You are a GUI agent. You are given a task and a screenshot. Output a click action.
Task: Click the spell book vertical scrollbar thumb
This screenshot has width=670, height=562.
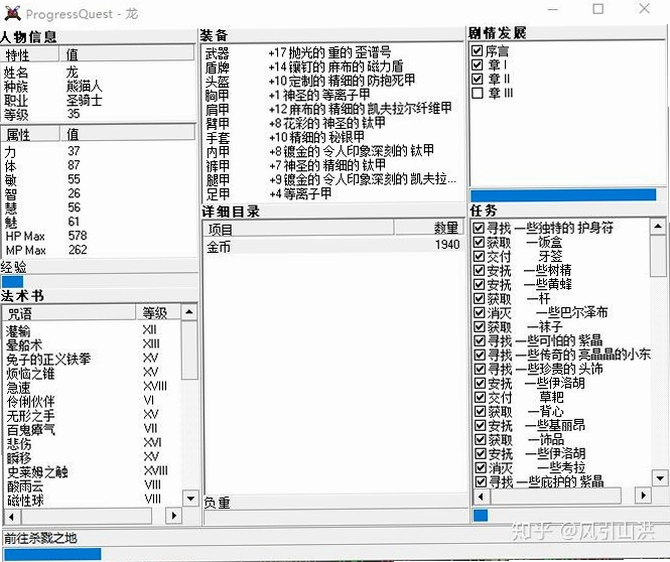tap(189, 350)
